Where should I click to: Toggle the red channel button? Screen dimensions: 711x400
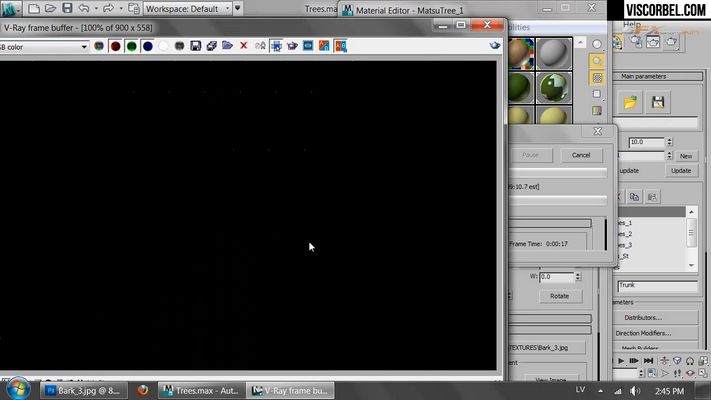[115, 46]
